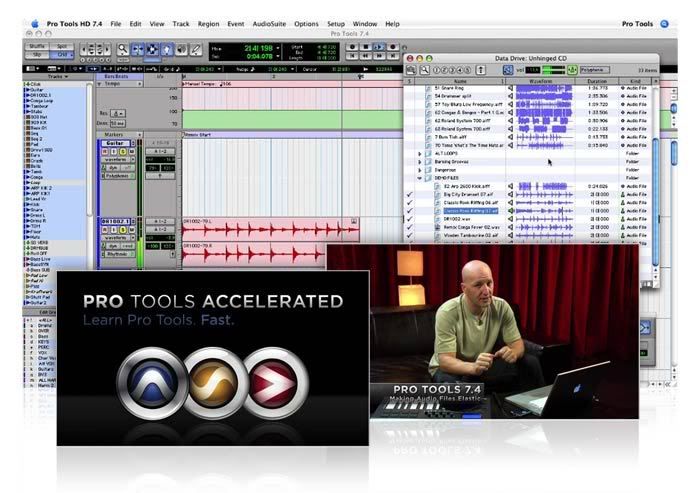Select the Guitar track name field
700x493 pixels.
(x=117, y=143)
